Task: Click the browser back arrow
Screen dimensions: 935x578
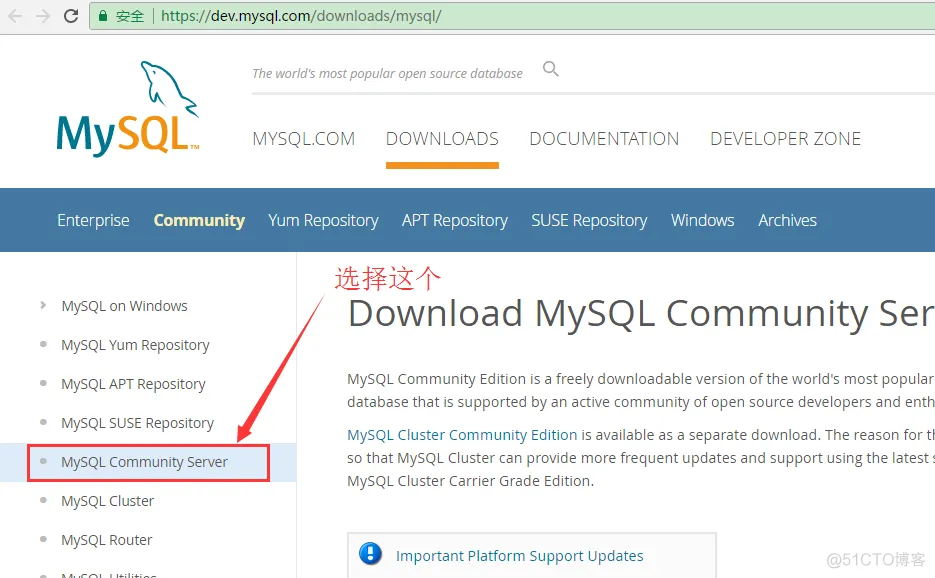Action: point(15,16)
